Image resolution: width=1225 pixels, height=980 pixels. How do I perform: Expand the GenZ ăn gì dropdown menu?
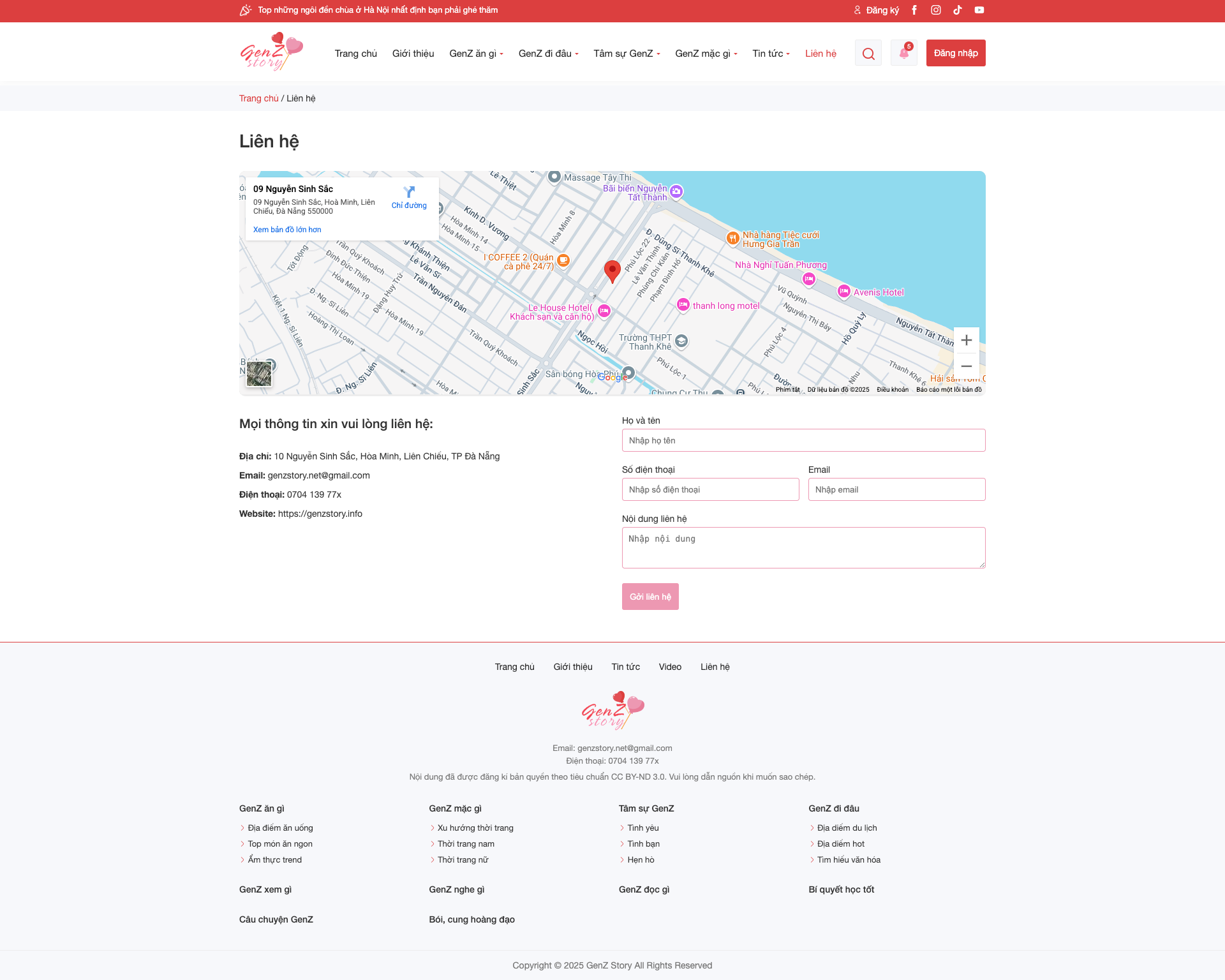[476, 54]
